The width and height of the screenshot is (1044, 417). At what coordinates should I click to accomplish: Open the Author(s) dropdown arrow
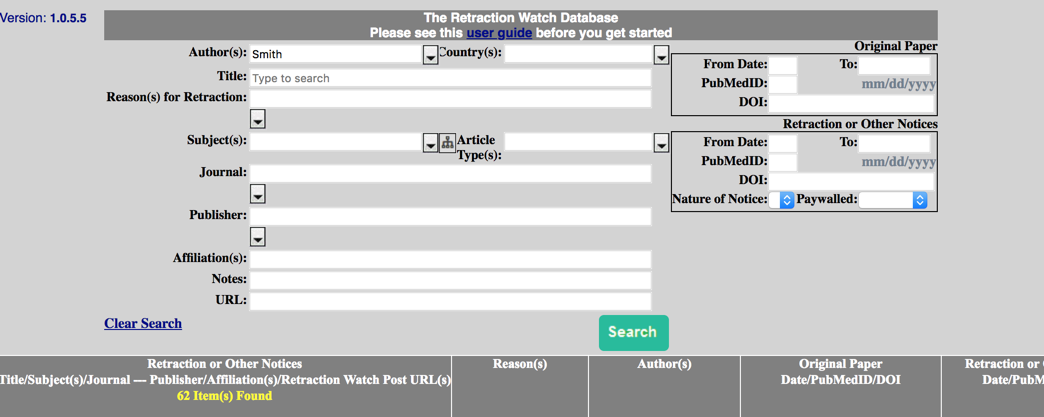pos(430,57)
